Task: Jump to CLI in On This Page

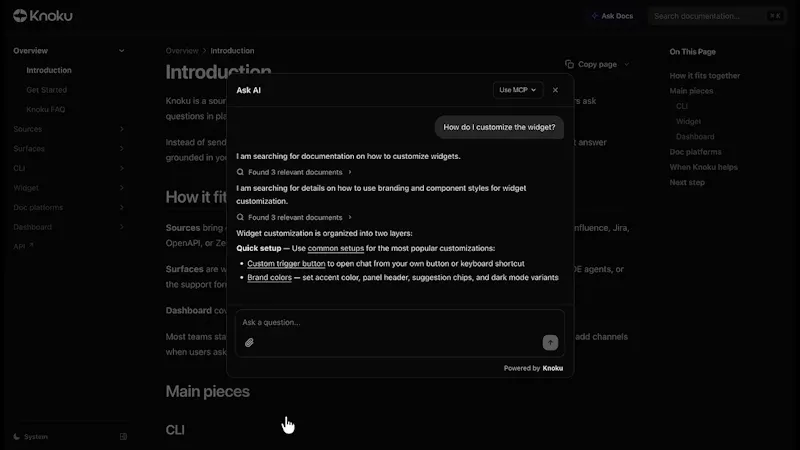Action: coord(682,106)
